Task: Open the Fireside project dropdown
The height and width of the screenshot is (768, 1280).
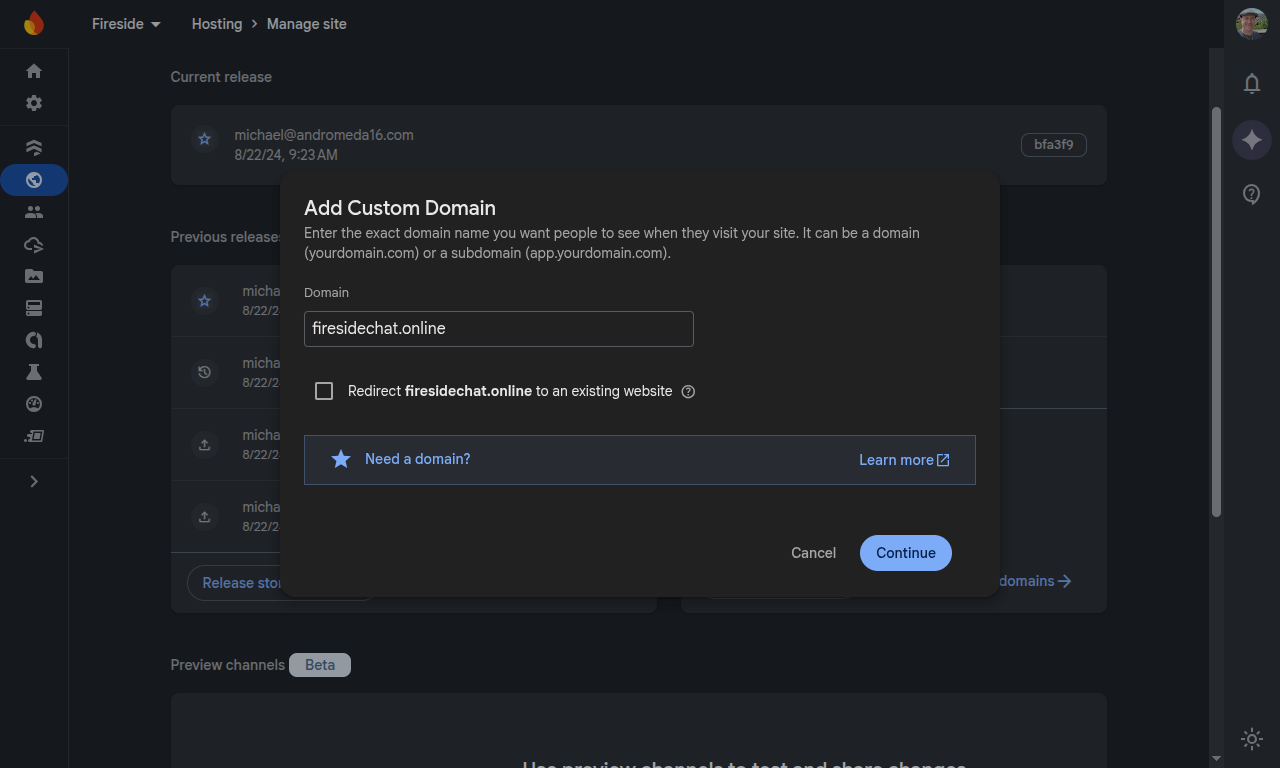Action: pyautogui.click(x=126, y=24)
